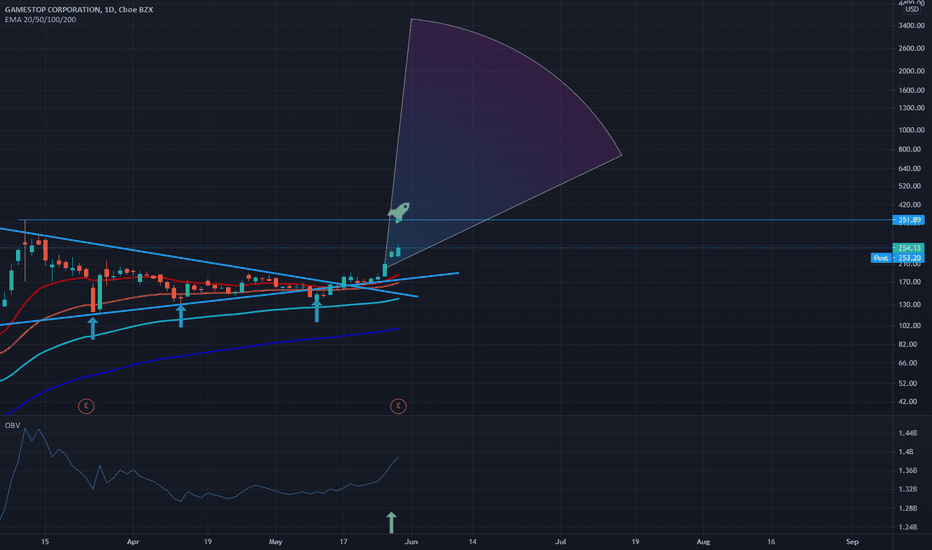Select the green up arrow in the OBV pane
Viewport: 932px width, 550px height.
tap(391, 522)
